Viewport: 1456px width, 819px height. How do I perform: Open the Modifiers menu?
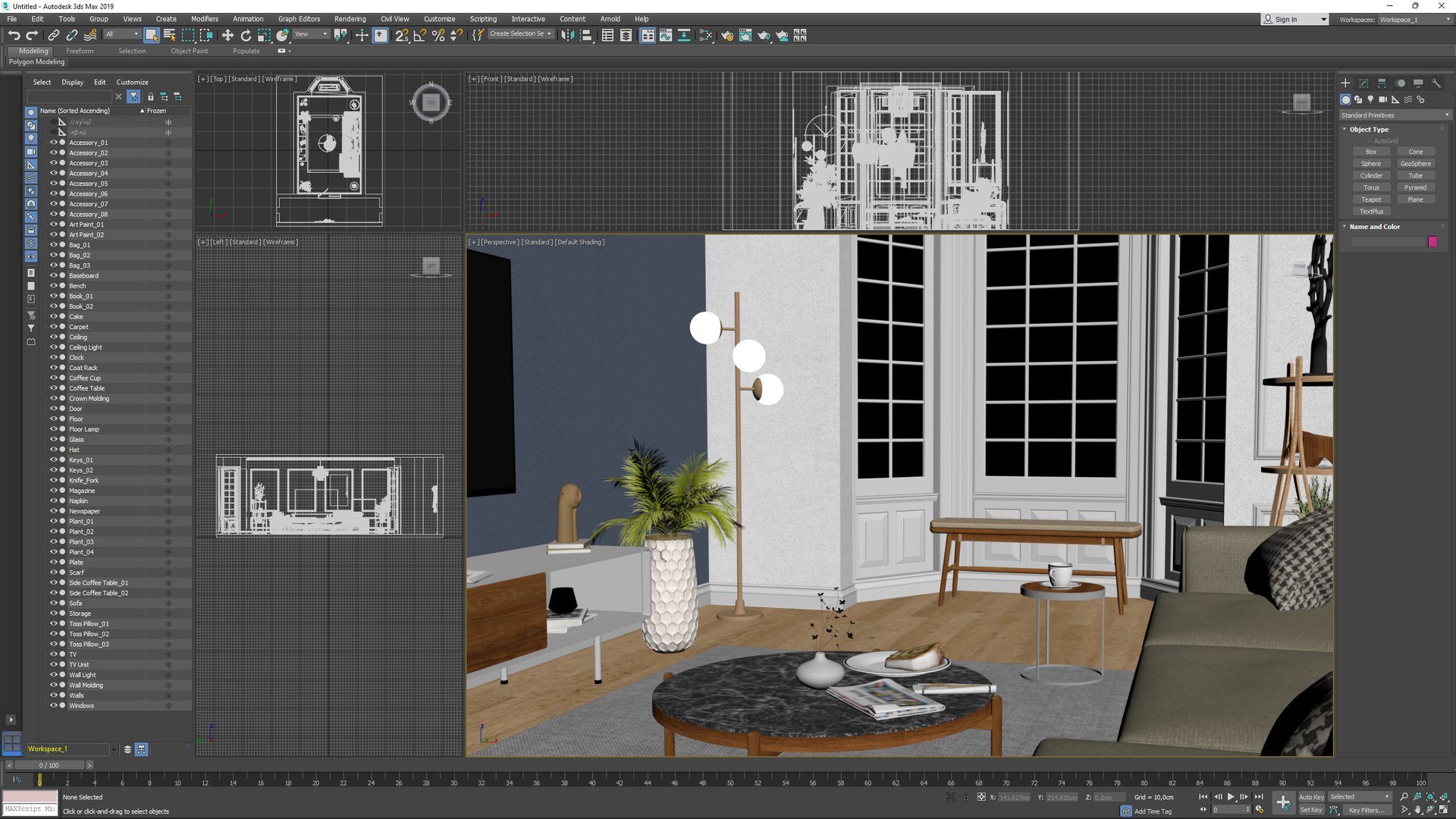point(204,19)
